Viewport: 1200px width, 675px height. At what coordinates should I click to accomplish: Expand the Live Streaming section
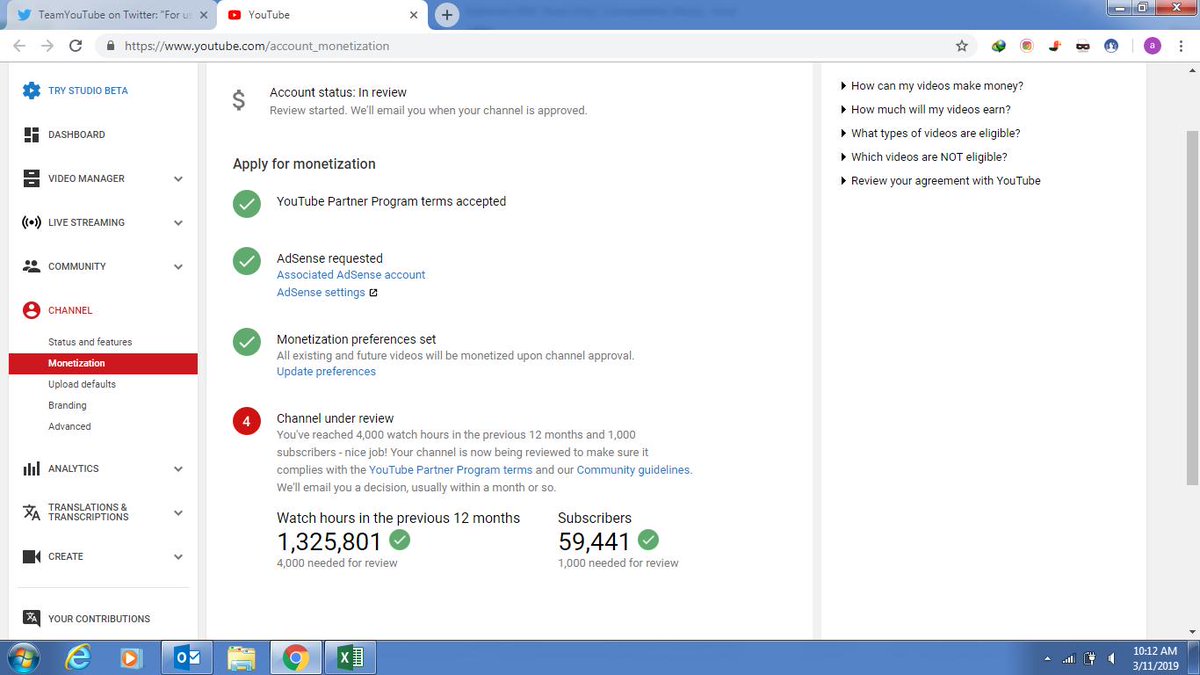tap(178, 223)
